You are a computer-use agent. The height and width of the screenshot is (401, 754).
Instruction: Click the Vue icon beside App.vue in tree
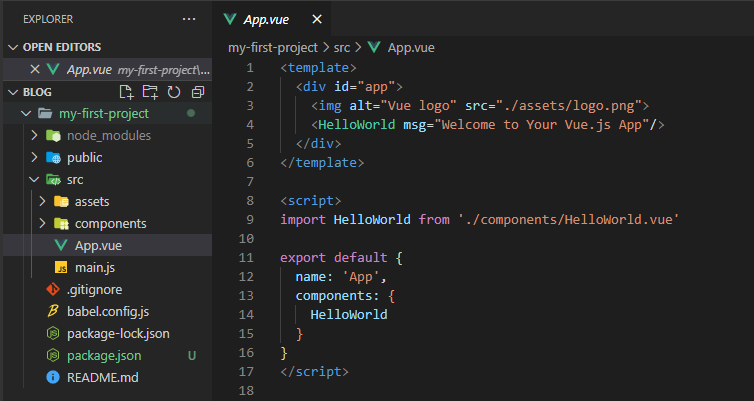pos(61,245)
